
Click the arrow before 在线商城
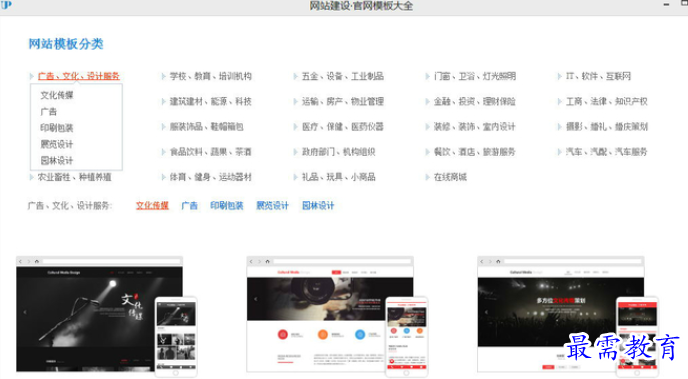[x=428, y=177]
